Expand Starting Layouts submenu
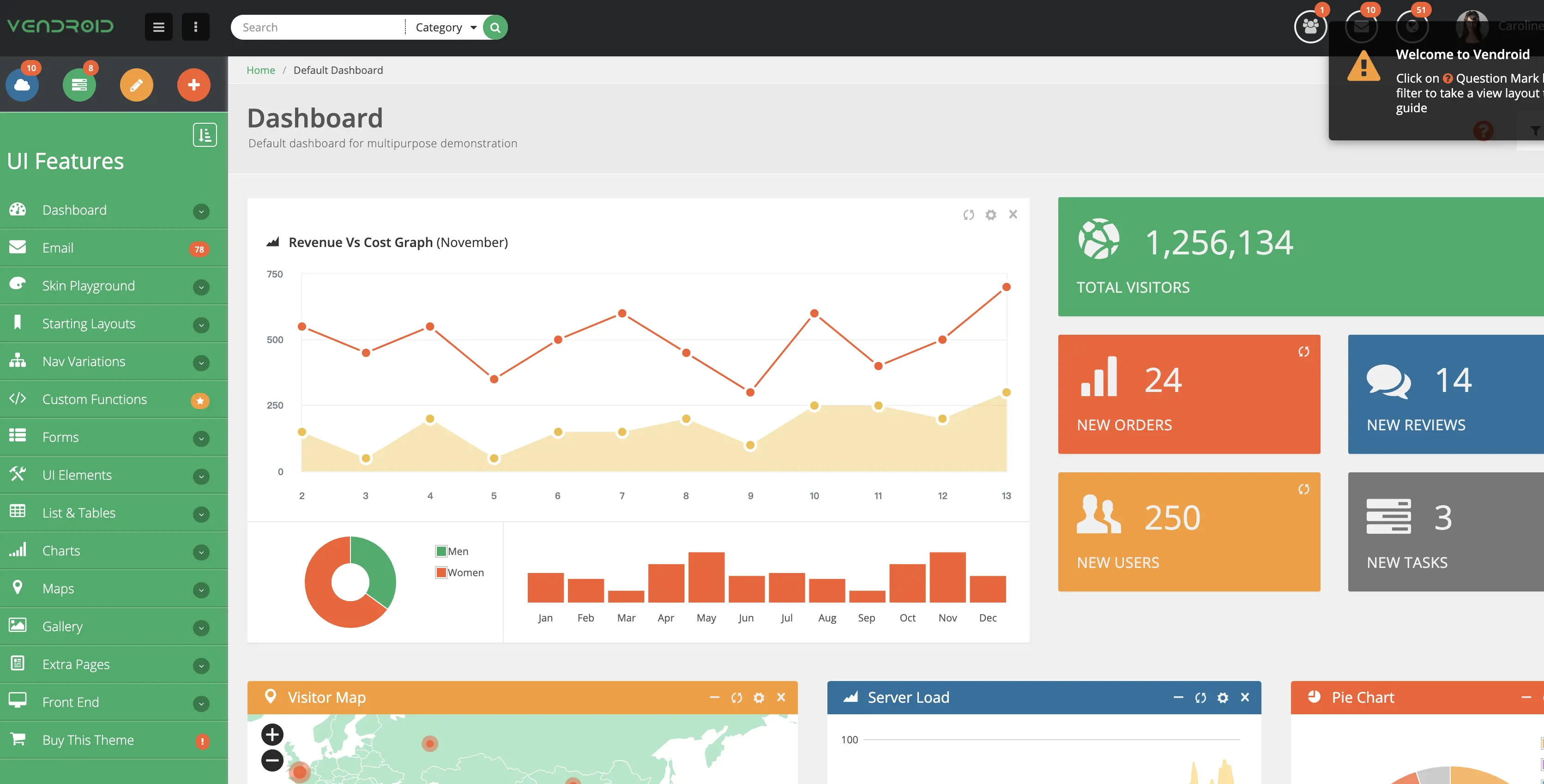Viewport: 1544px width, 784px height. coord(201,325)
